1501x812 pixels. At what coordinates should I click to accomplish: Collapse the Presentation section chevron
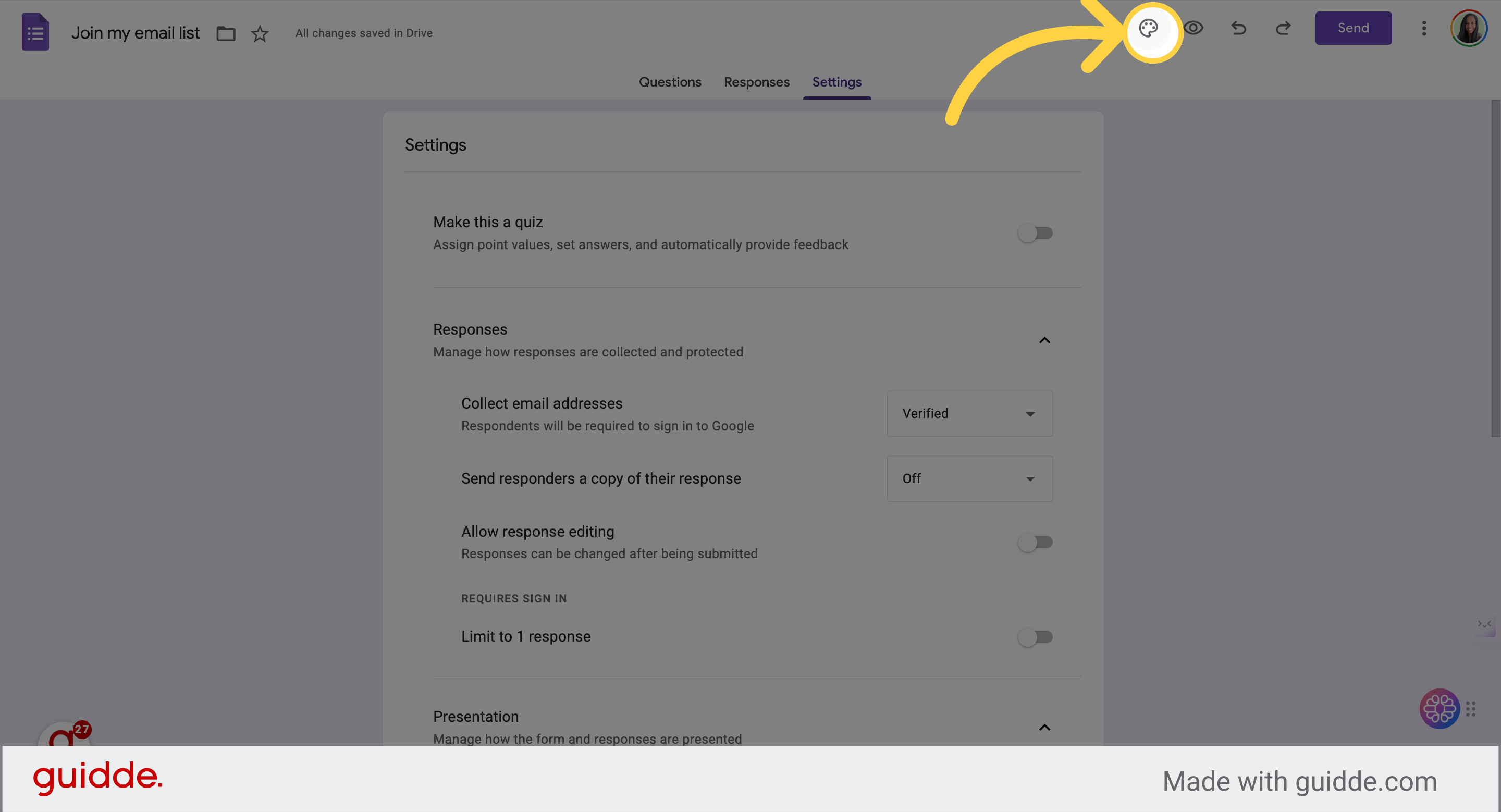pyautogui.click(x=1044, y=727)
